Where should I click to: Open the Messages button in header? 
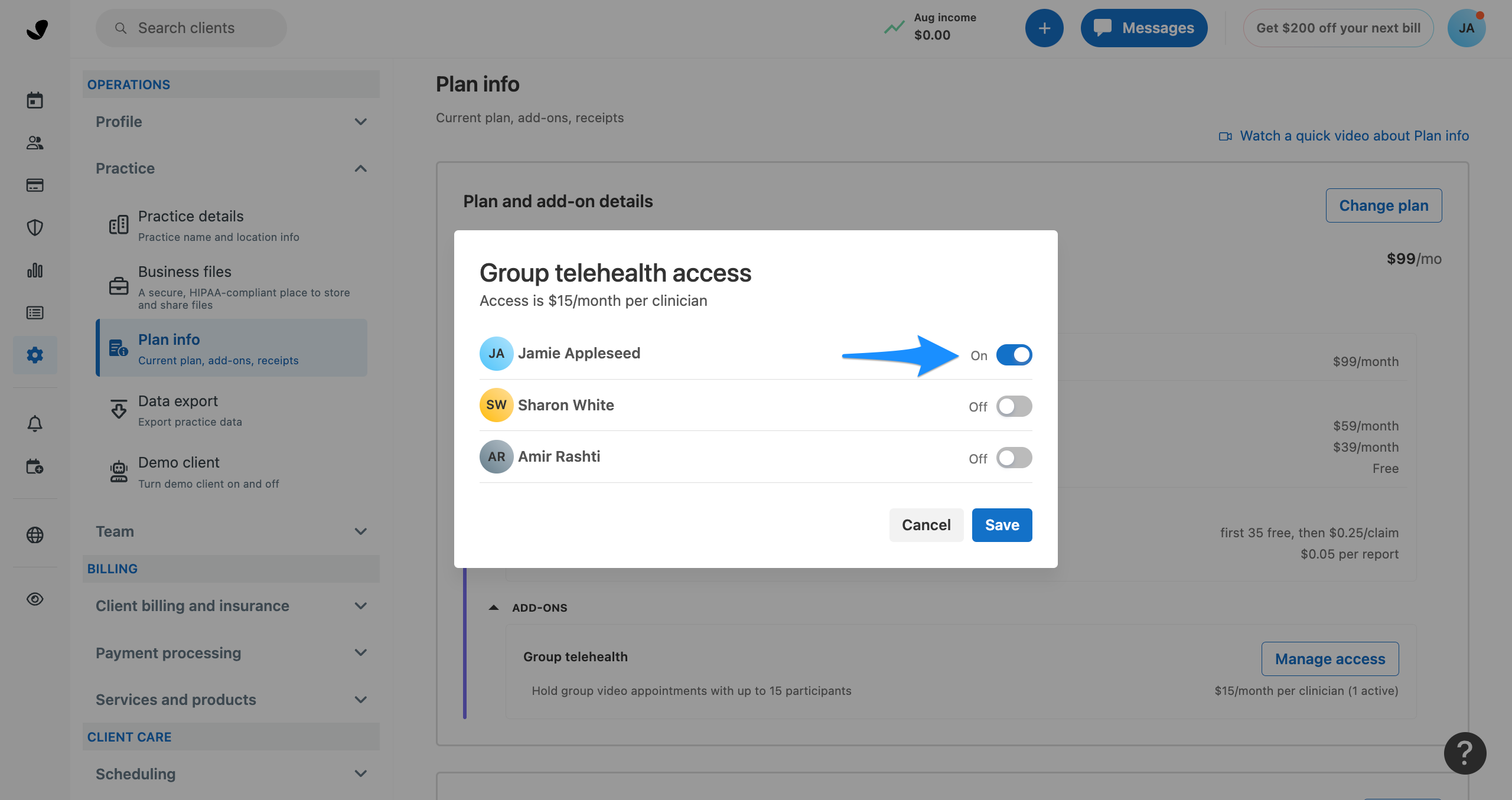point(1144,28)
